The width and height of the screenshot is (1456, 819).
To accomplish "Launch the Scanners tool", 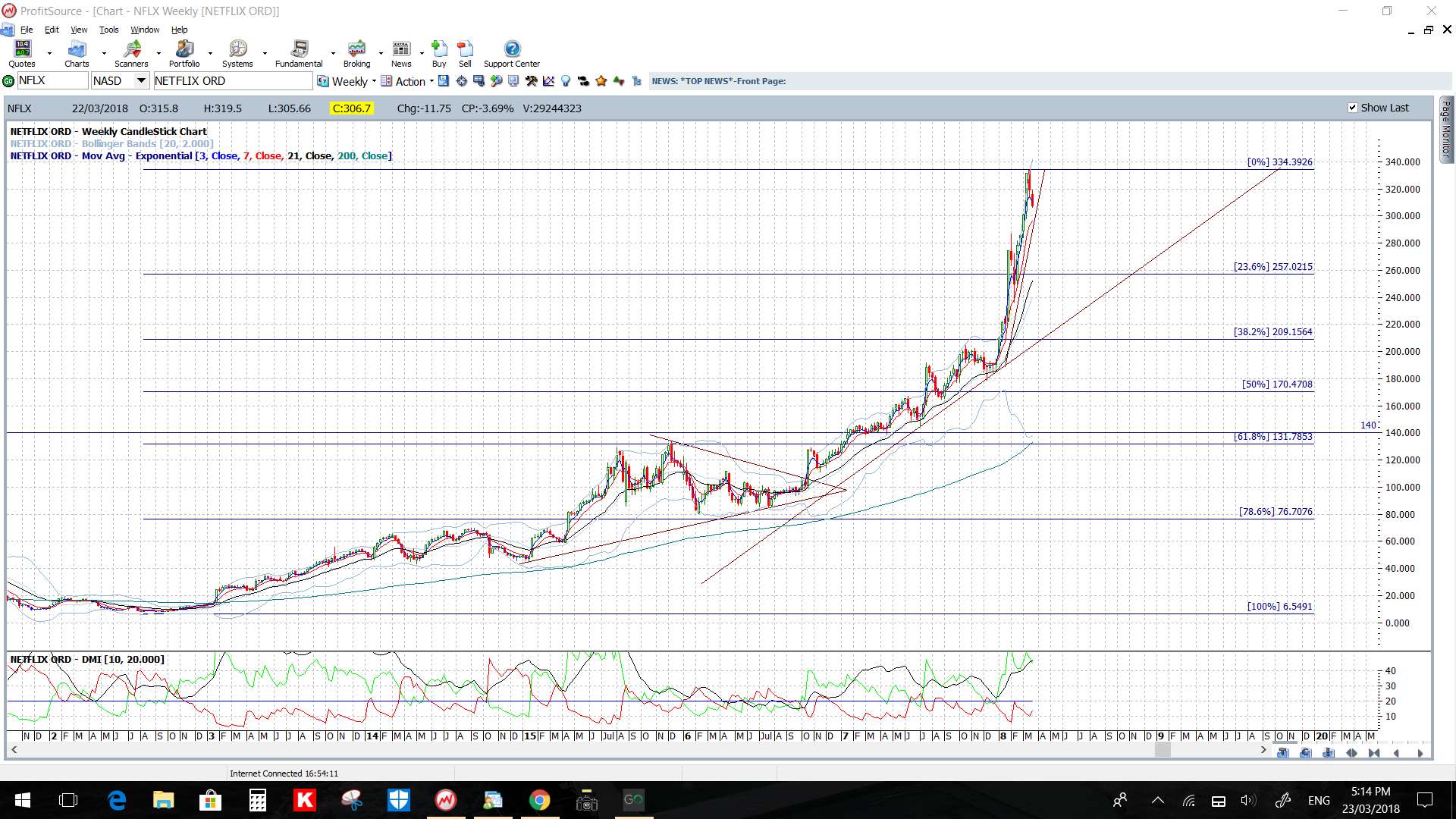I will (x=131, y=54).
